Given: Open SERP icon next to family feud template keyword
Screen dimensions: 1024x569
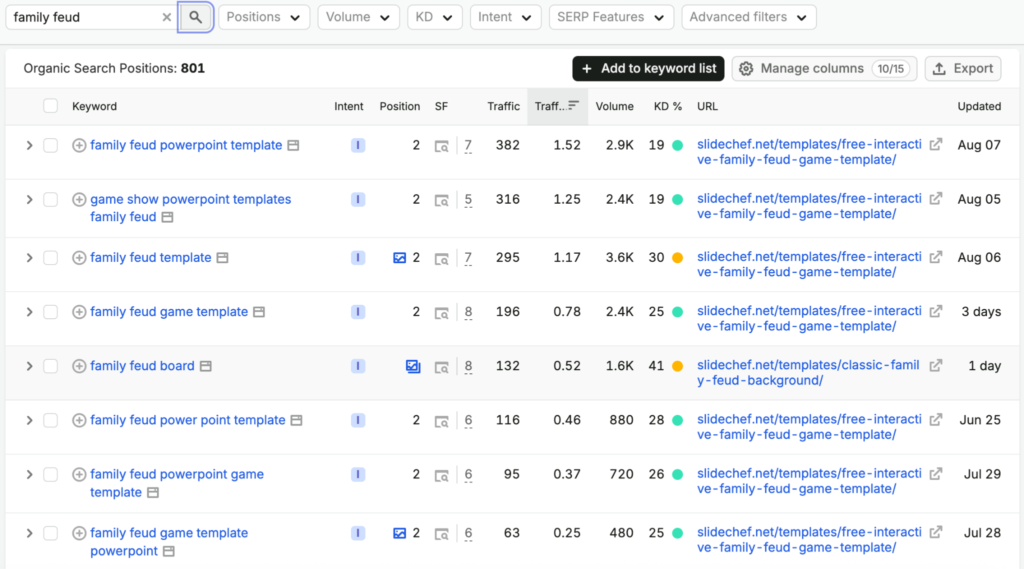Looking at the screenshot, I should (223, 257).
